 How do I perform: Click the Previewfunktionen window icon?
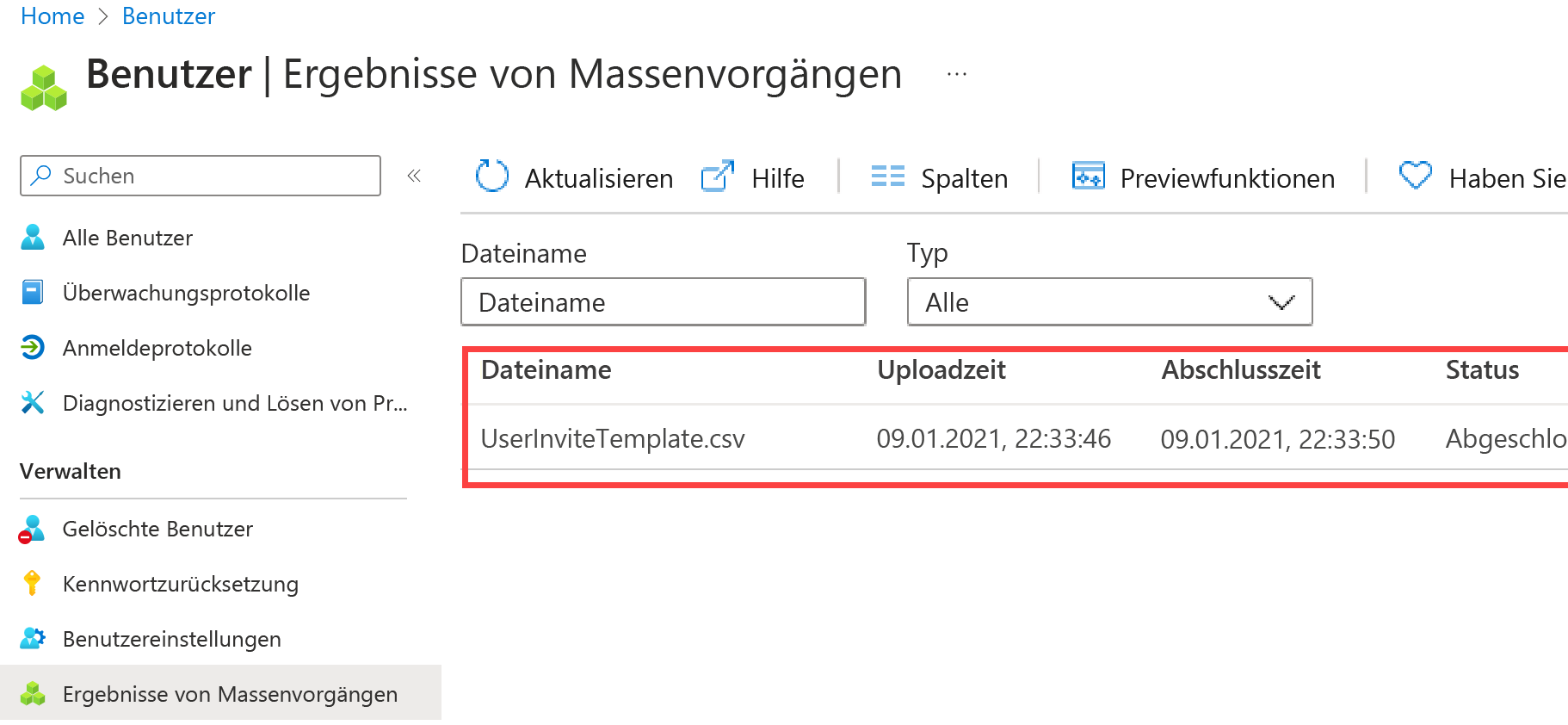pos(1088,175)
